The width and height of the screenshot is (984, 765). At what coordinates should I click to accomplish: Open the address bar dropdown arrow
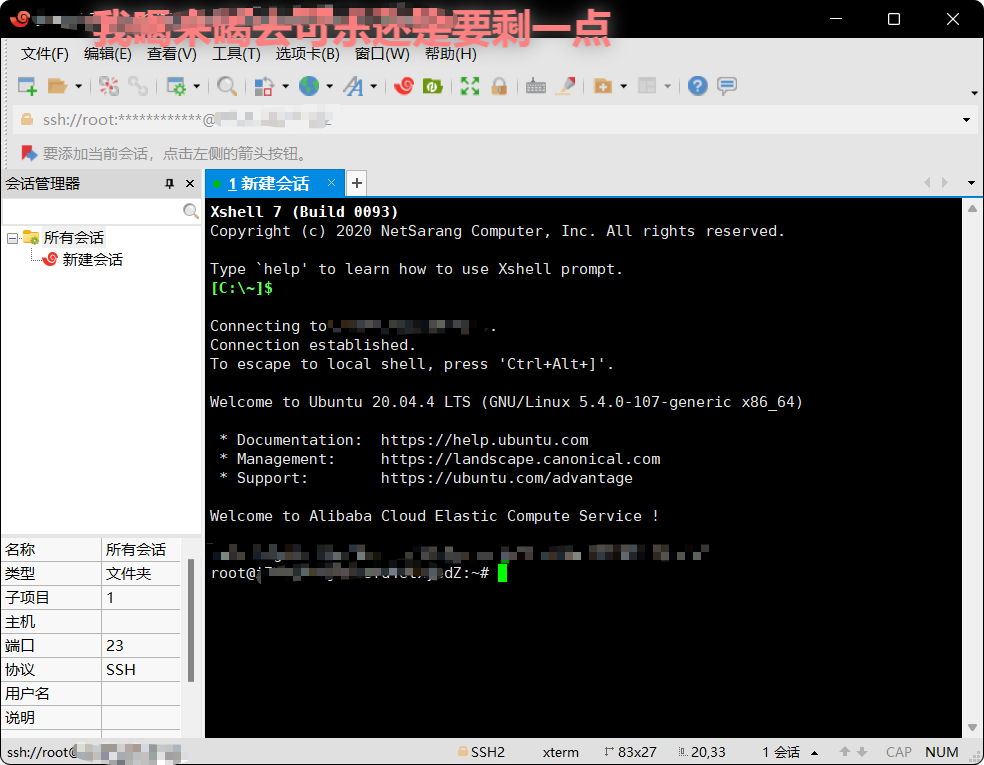coord(966,121)
